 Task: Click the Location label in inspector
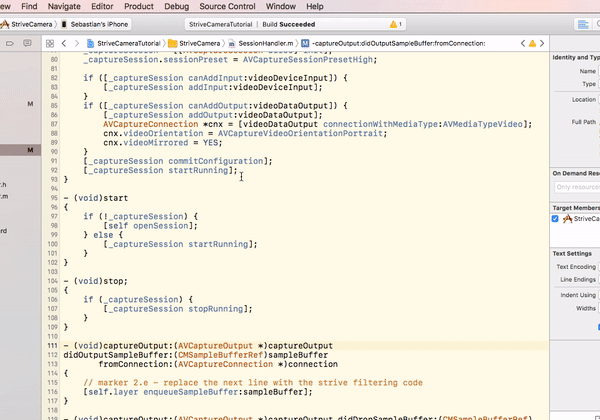[584, 99]
